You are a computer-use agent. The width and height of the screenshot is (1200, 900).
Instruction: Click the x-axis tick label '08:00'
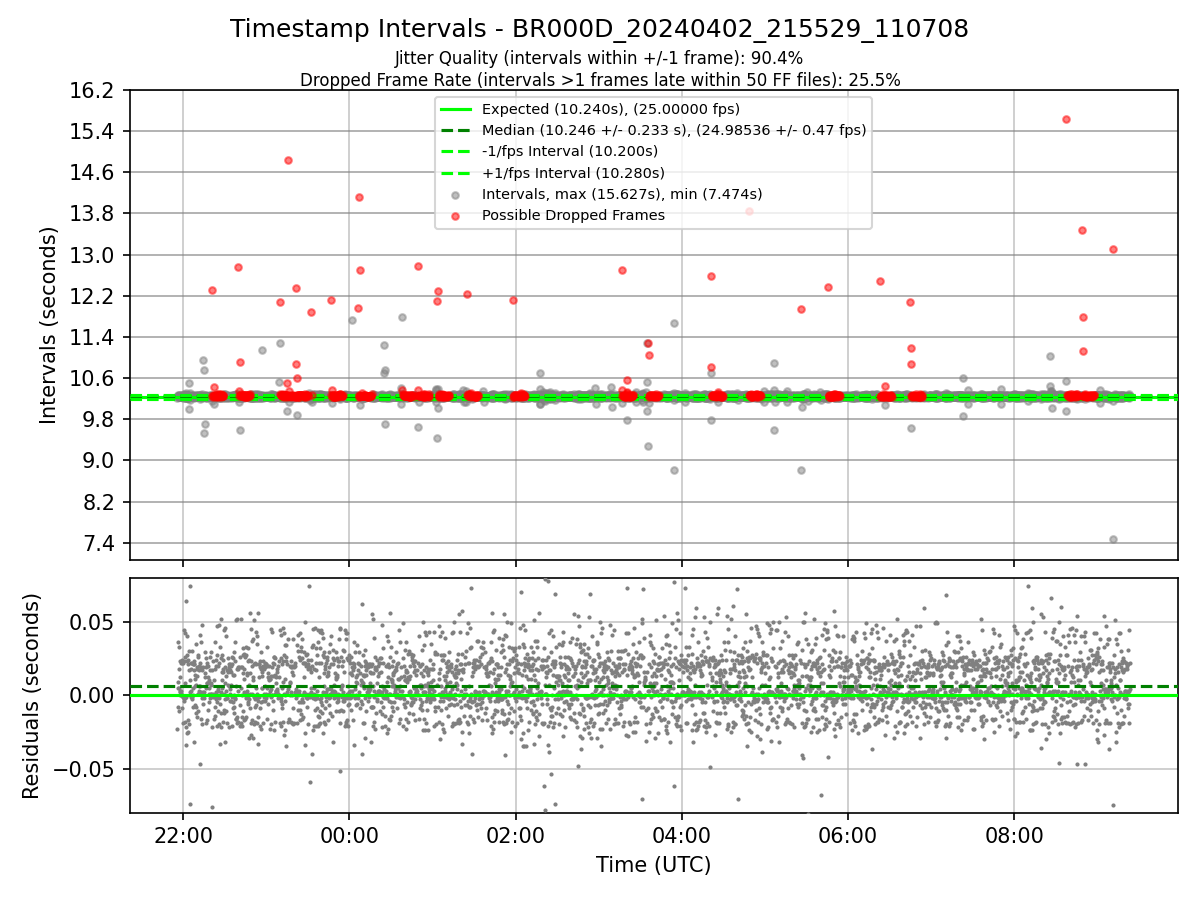click(1014, 836)
